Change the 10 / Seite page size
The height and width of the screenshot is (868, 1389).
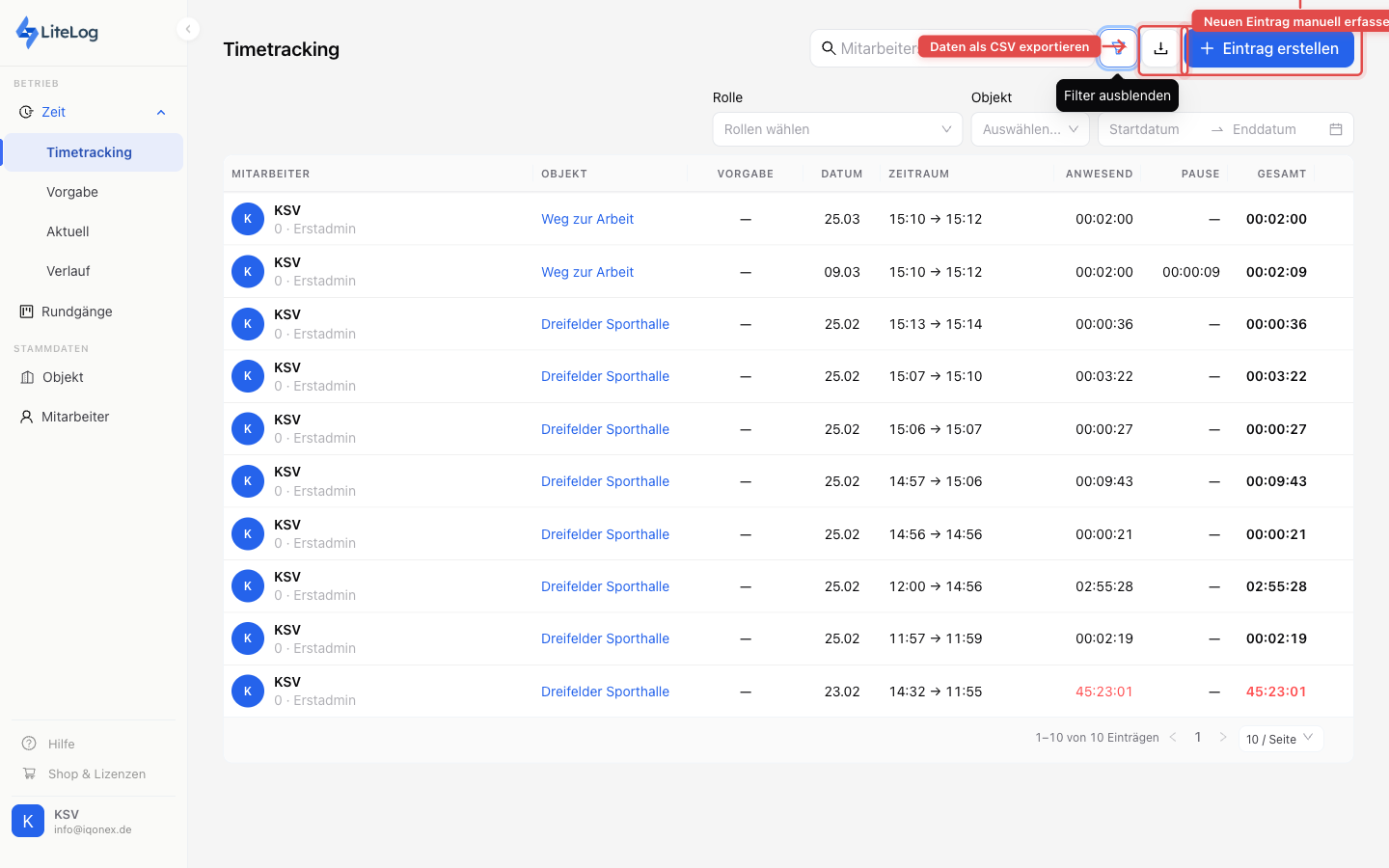point(1279,739)
